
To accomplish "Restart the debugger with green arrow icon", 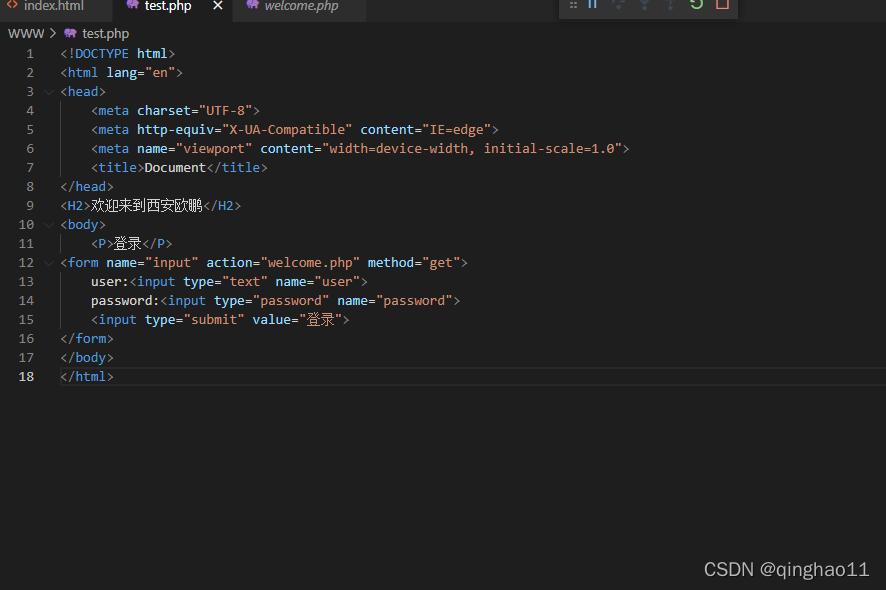I will 696,5.
